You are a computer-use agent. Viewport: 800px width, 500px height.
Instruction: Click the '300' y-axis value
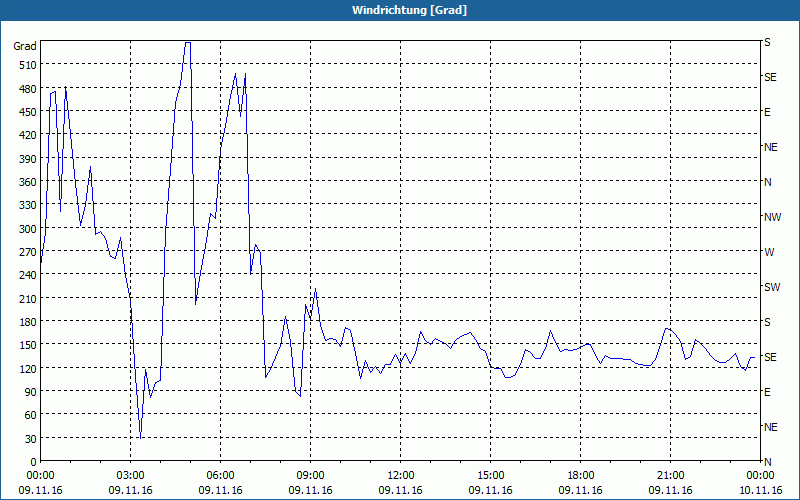coord(28,228)
